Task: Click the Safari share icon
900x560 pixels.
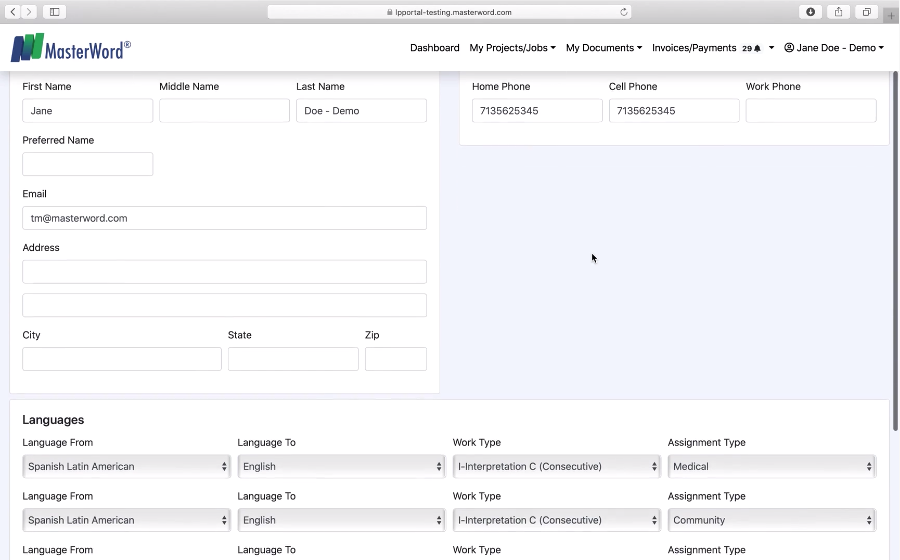Action: click(838, 12)
